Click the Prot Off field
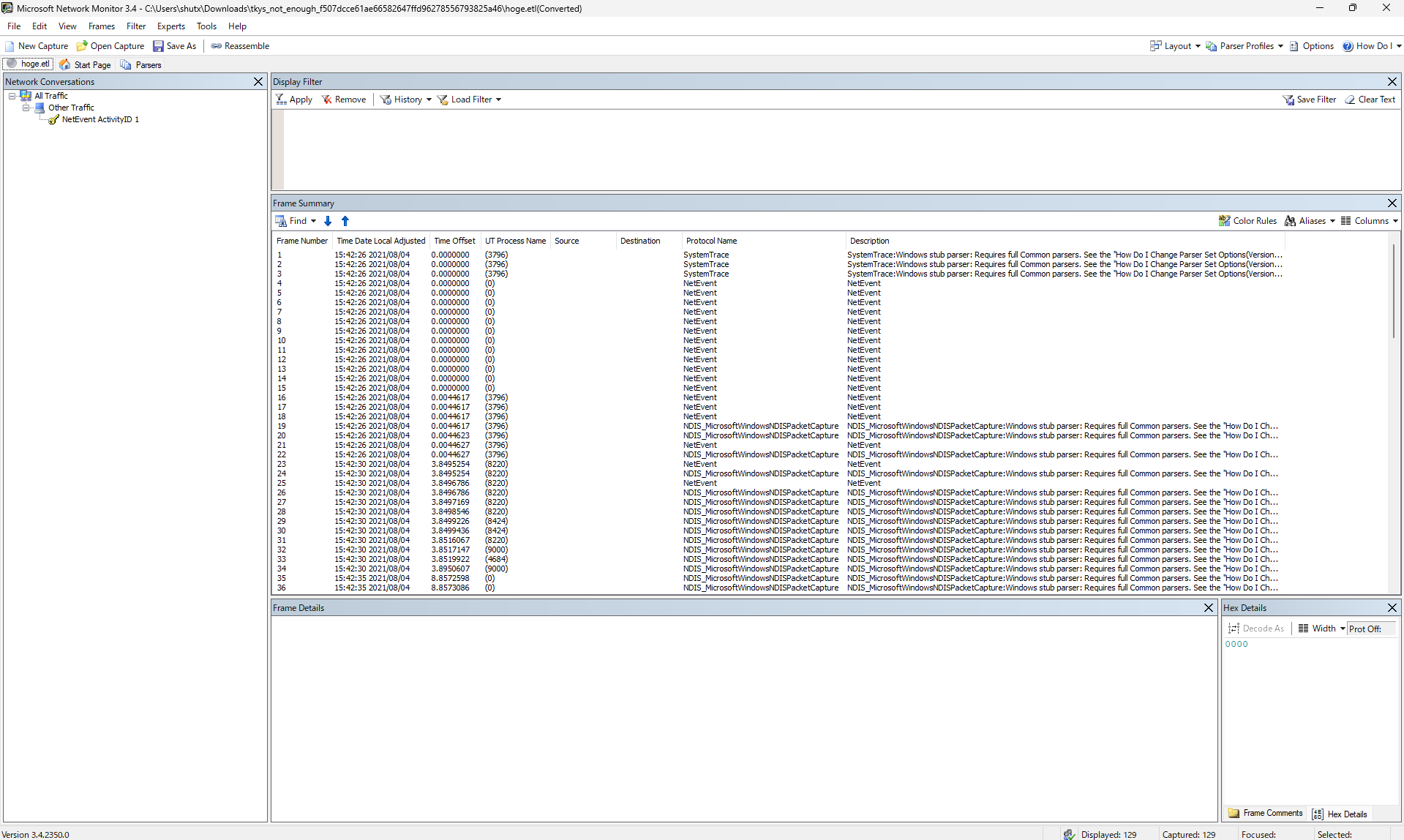 click(1371, 629)
